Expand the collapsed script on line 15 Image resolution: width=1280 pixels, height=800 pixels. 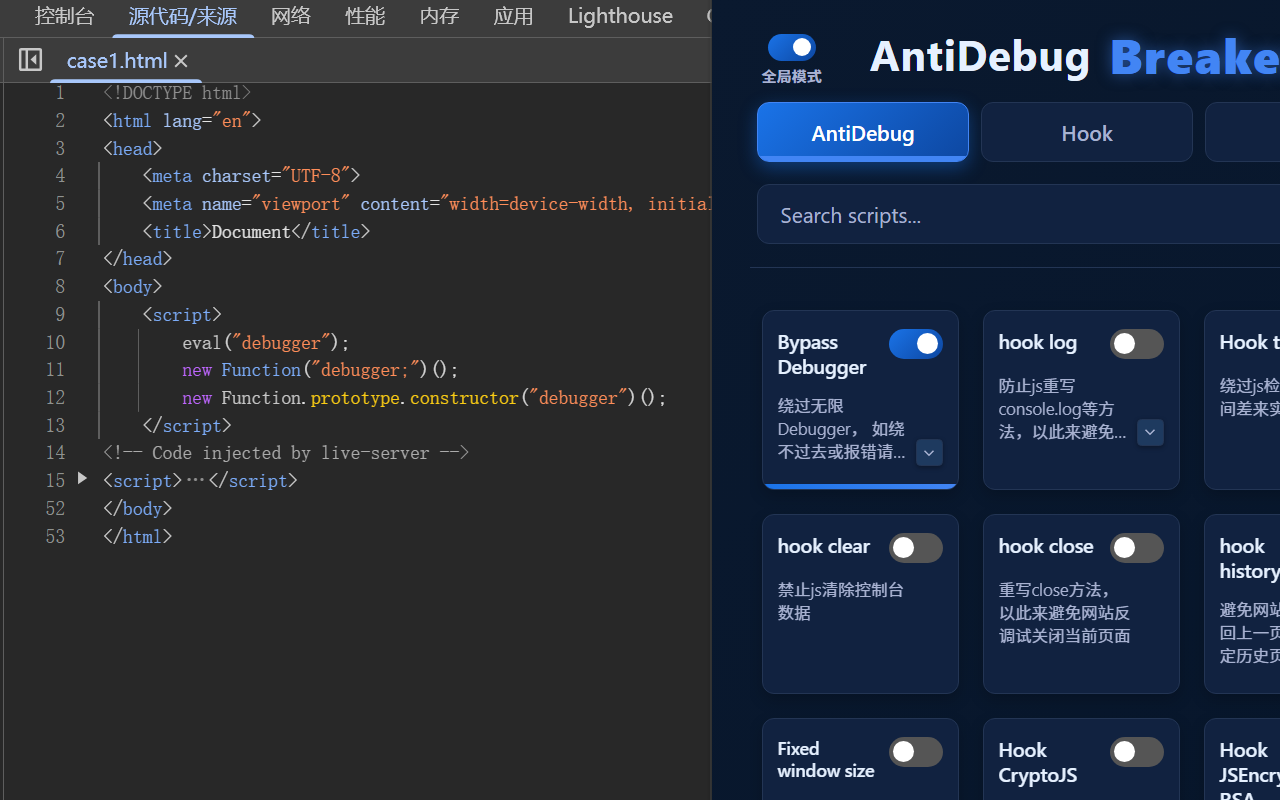coord(82,478)
